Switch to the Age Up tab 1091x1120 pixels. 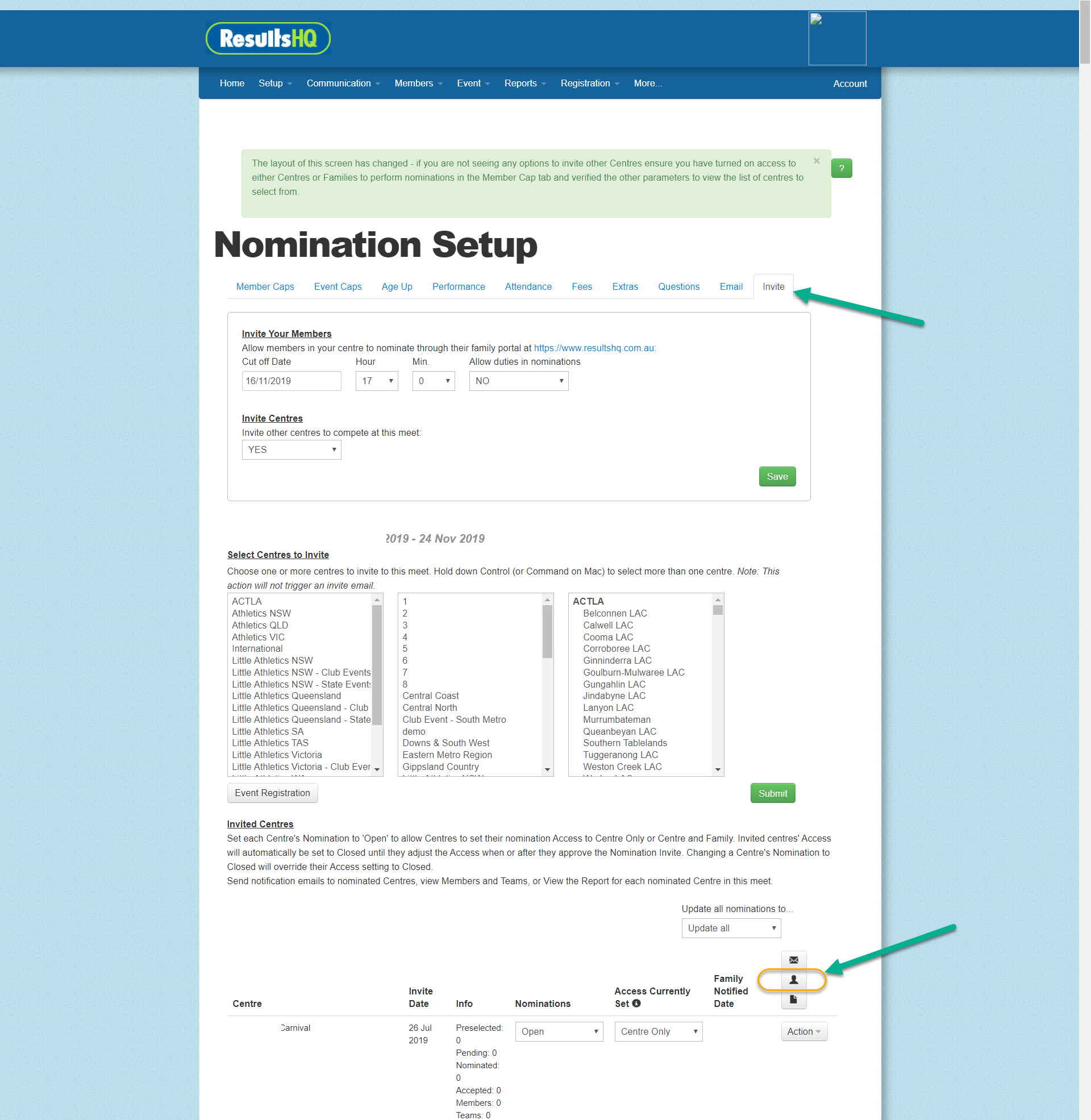pyautogui.click(x=397, y=286)
